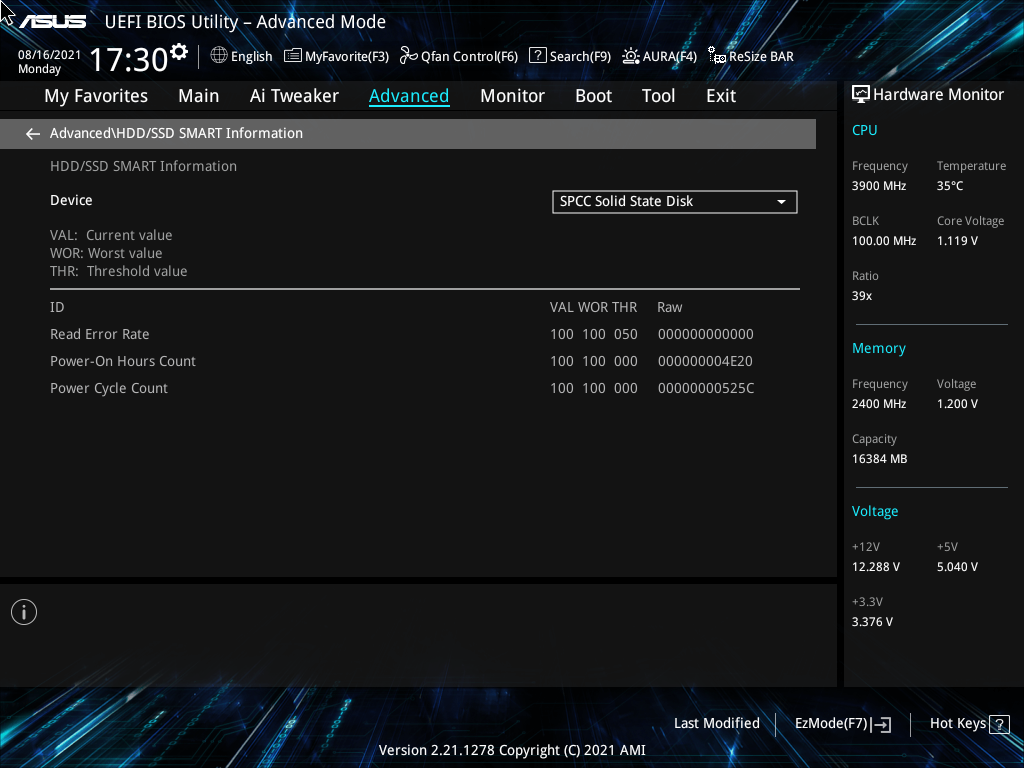
Task: Open the Main tab
Action: 199,96
